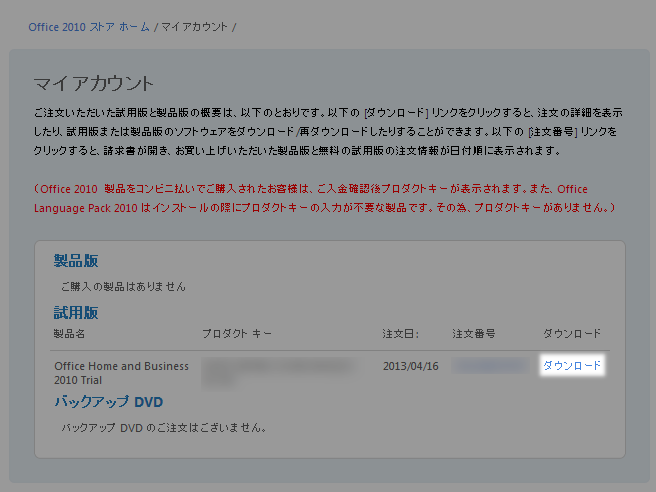Screen dimensions: 656x492
Task: Click the プロダクト キー column header
Action: coord(237,334)
